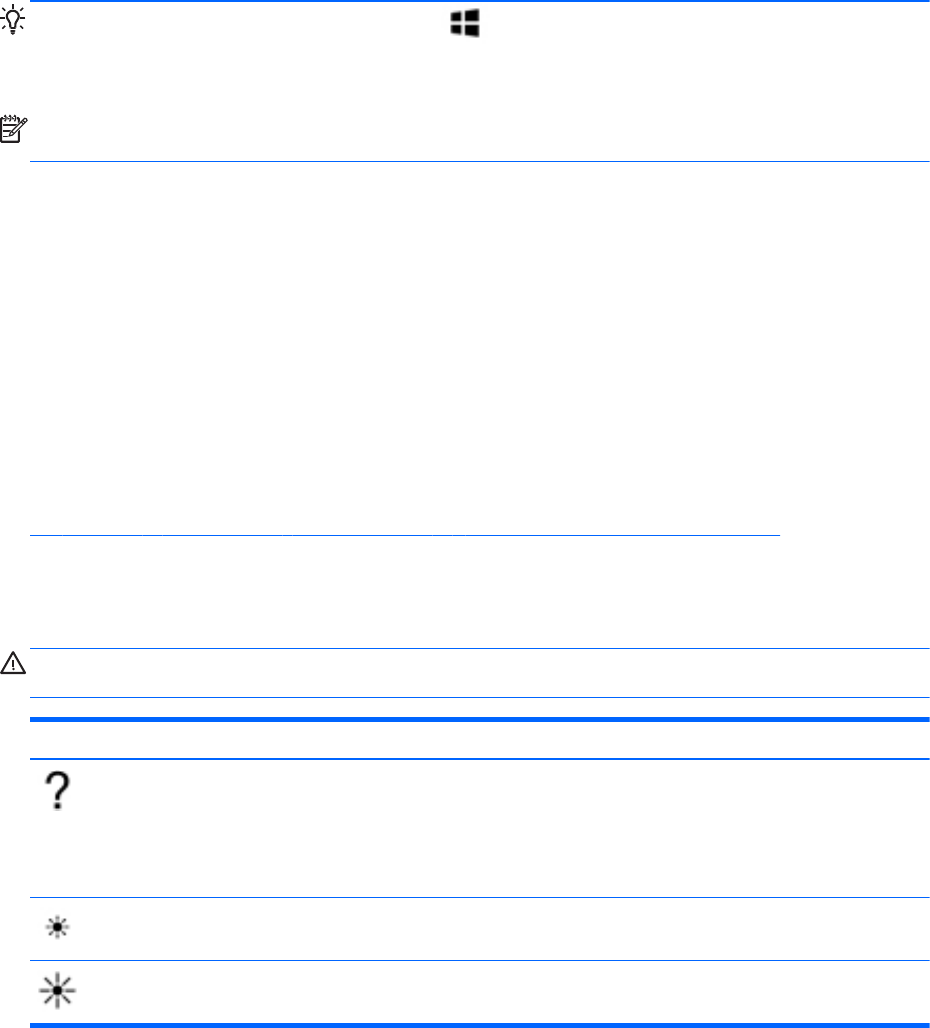Click the horizontal rule below the note icon
This screenshot has width=930, height=1028.
pyautogui.click(x=480, y=162)
